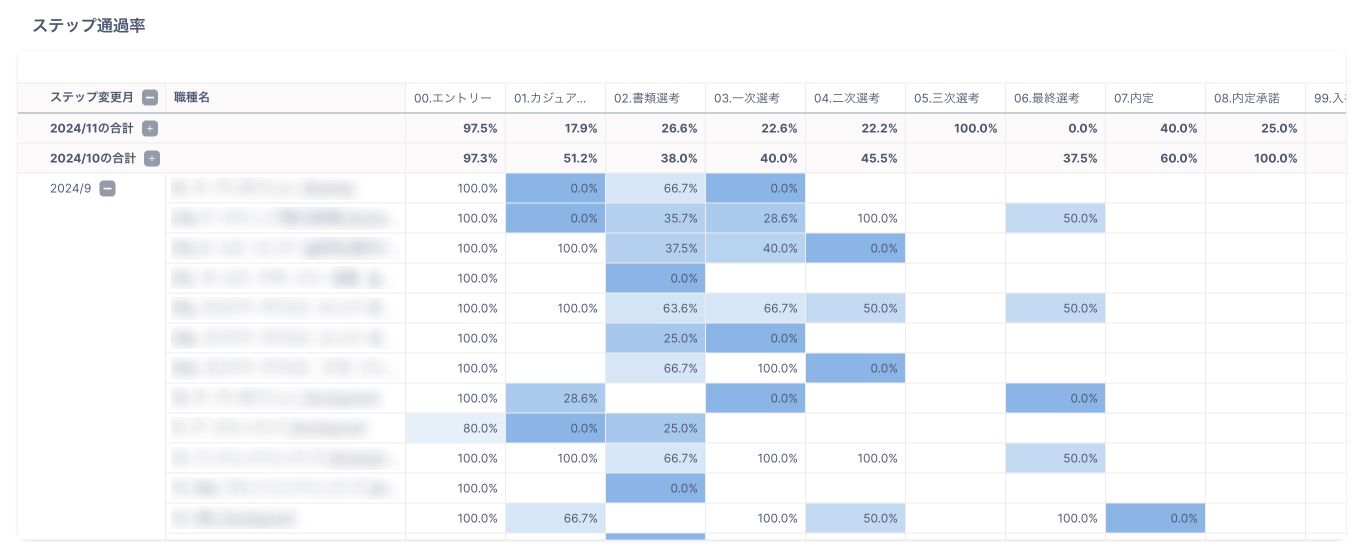Click the 04.二次選考 column header
The image size is (1361, 553).
(847, 98)
